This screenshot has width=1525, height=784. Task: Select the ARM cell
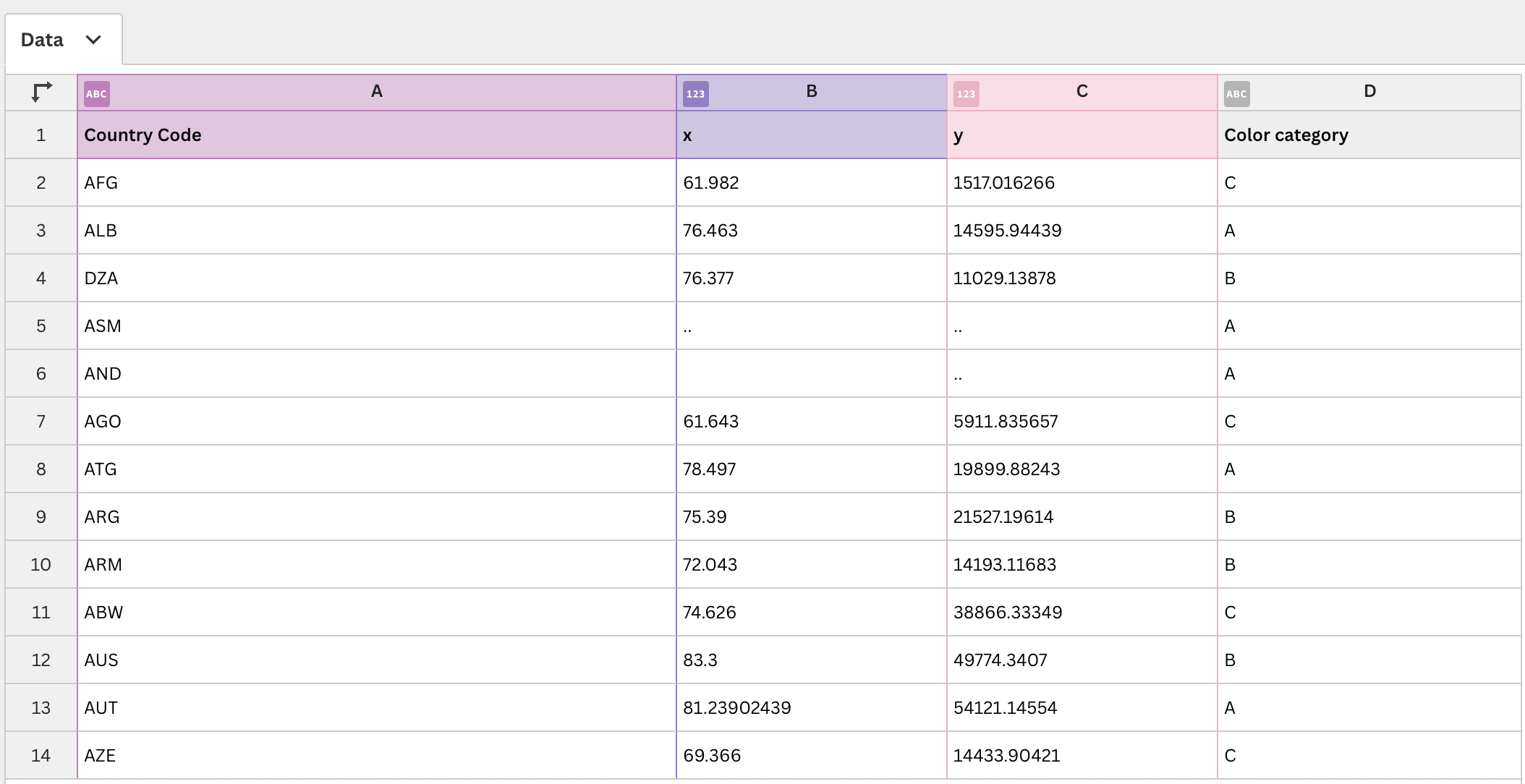[377, 565]
